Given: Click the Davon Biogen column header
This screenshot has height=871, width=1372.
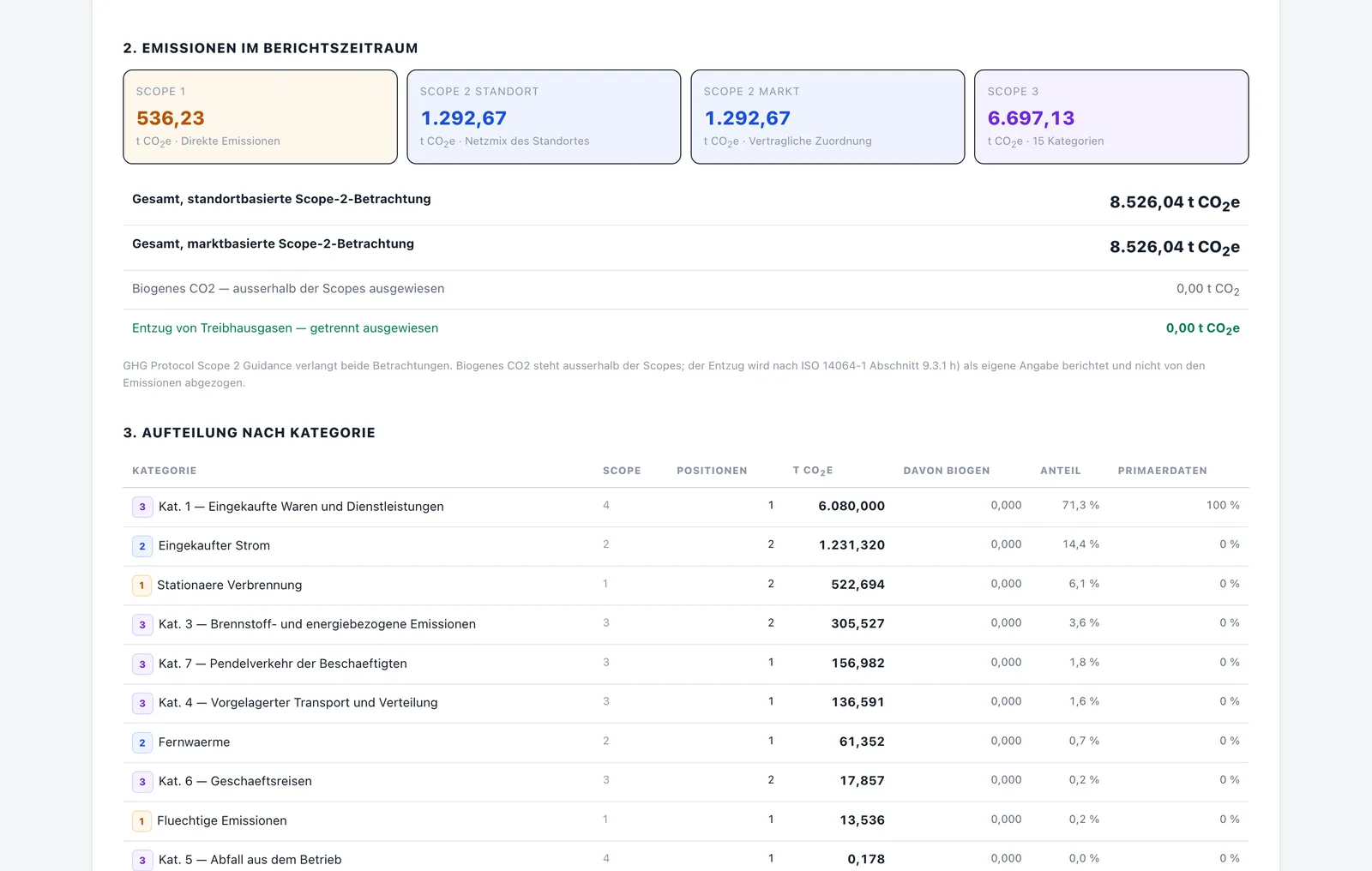Looking at the screenshot, I should coord(947,471).
